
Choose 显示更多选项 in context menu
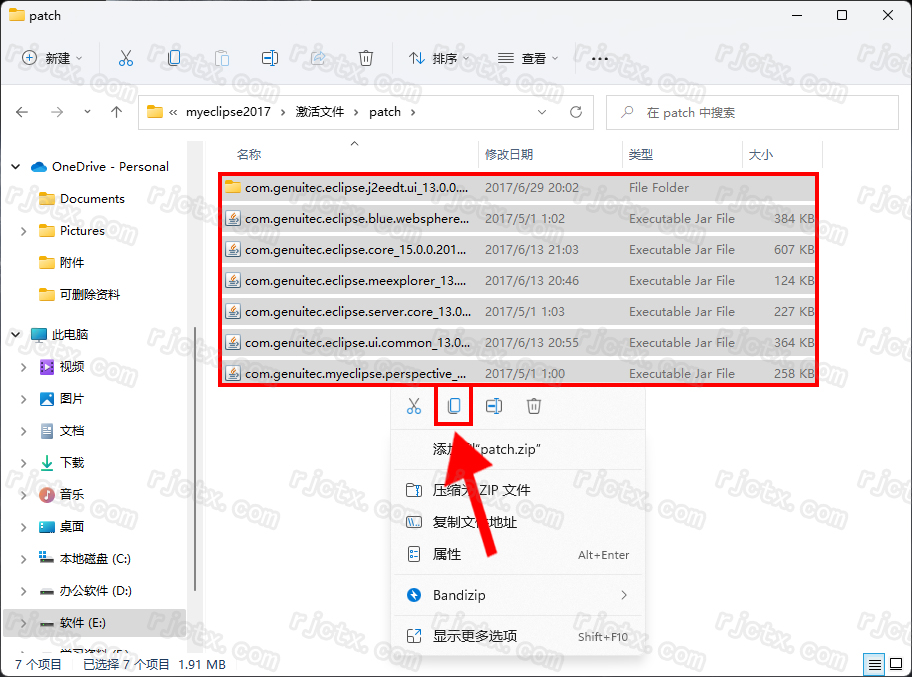(475, 636)
